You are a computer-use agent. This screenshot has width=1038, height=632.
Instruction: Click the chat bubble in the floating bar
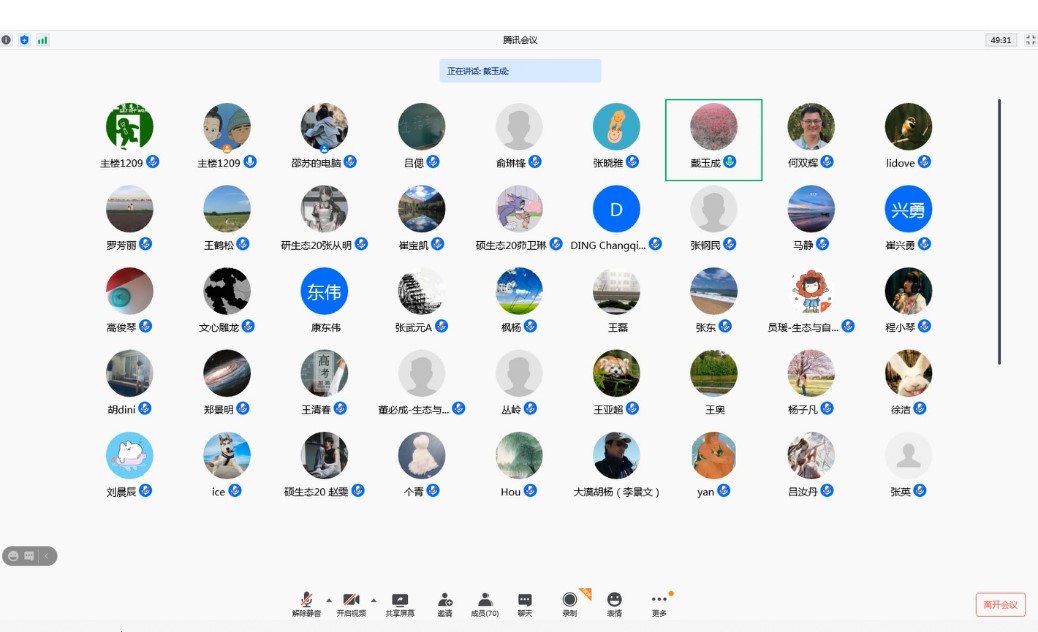29,556
